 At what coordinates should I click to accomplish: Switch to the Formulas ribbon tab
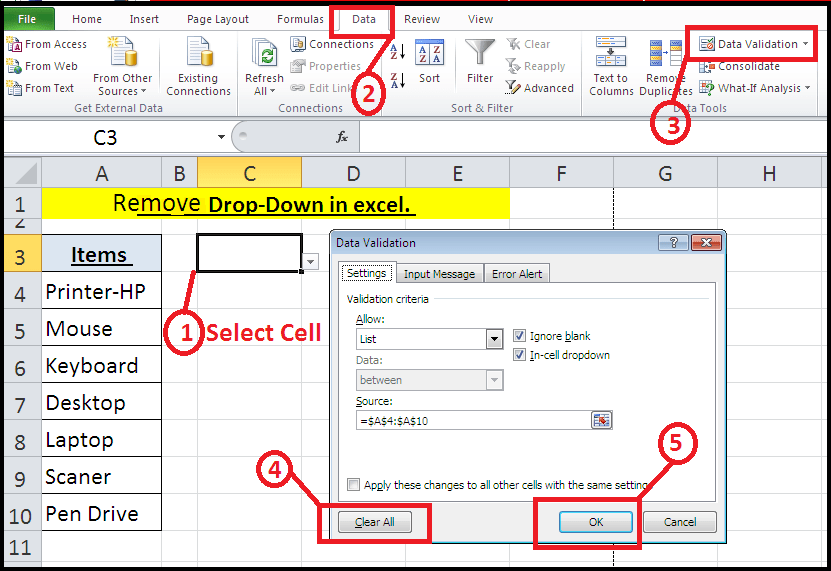pyautogui.click(x=300, y=19)
